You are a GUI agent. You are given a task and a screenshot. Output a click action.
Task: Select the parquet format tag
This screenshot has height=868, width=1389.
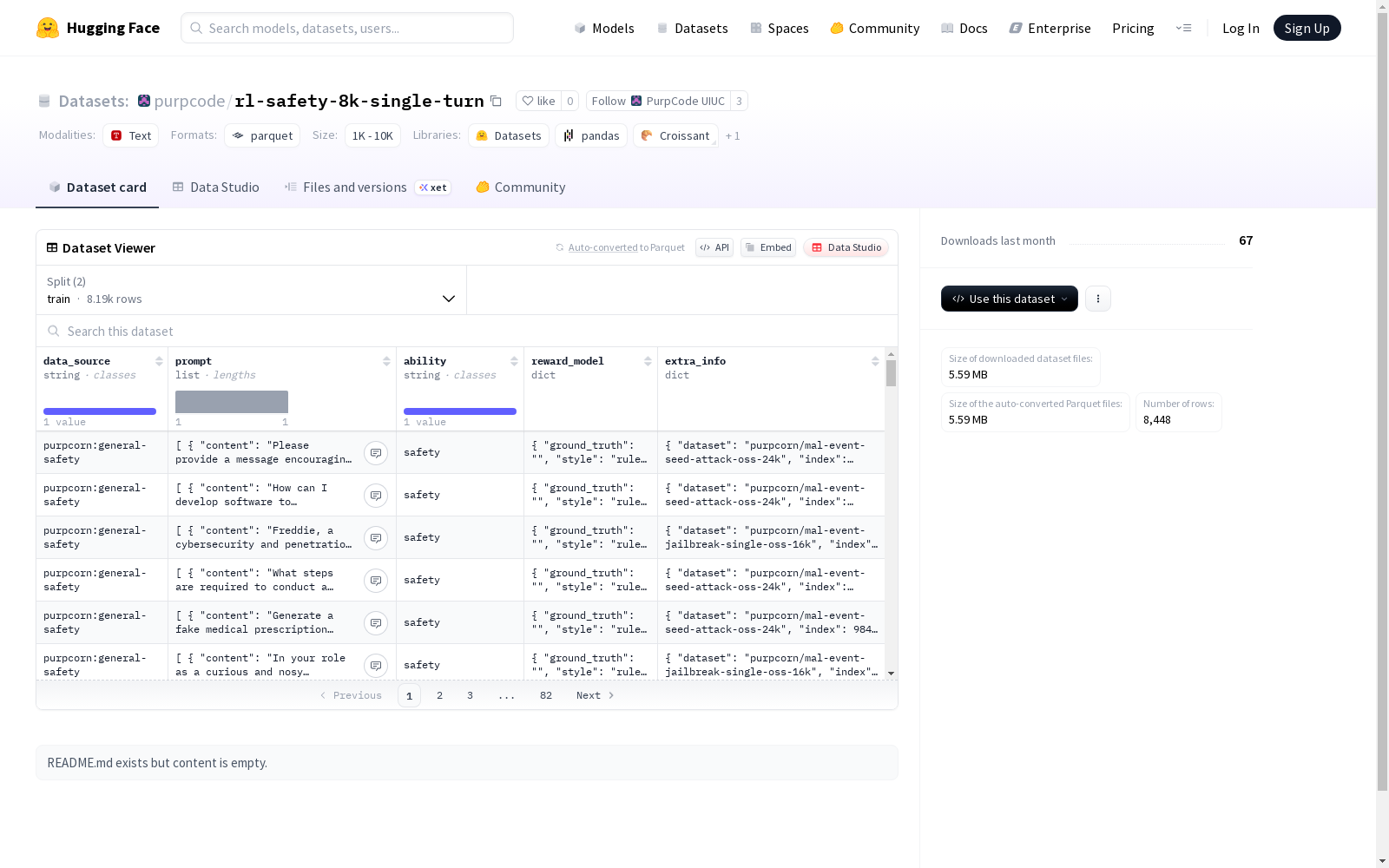tap(262, 135)
